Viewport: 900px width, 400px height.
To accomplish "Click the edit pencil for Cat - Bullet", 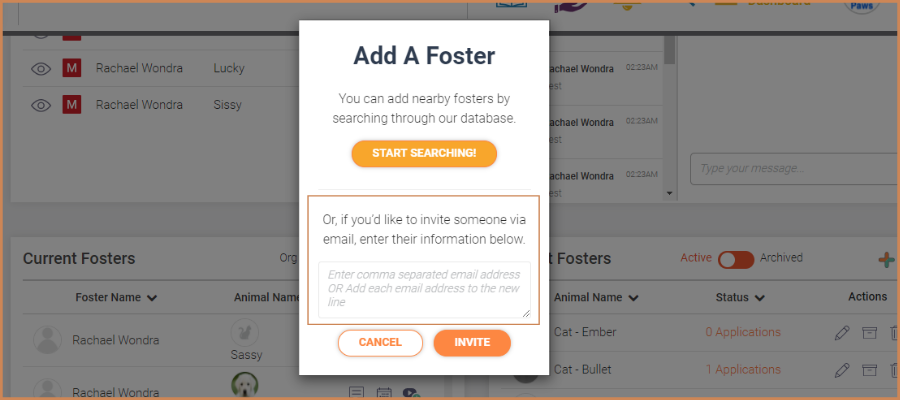I will coord(842,370).
